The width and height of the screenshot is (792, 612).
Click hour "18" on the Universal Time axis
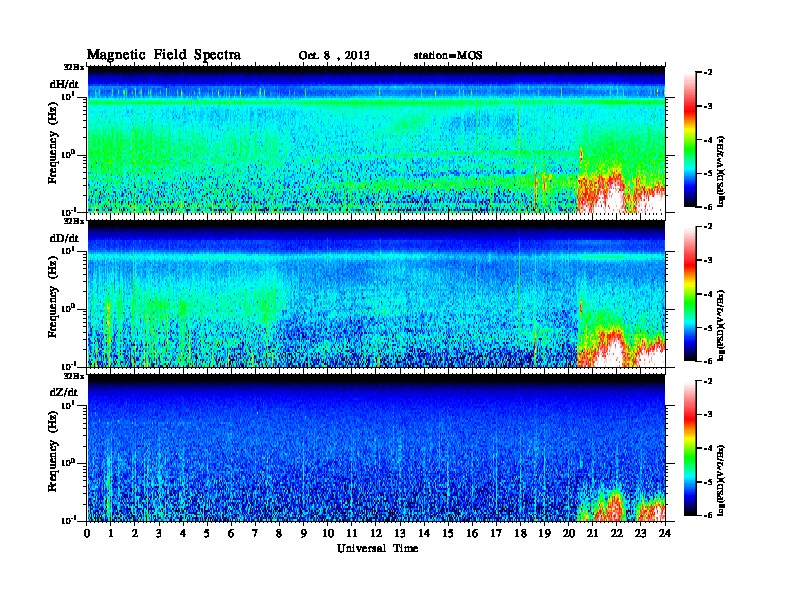pyautogui.click(x=520, y=533)
